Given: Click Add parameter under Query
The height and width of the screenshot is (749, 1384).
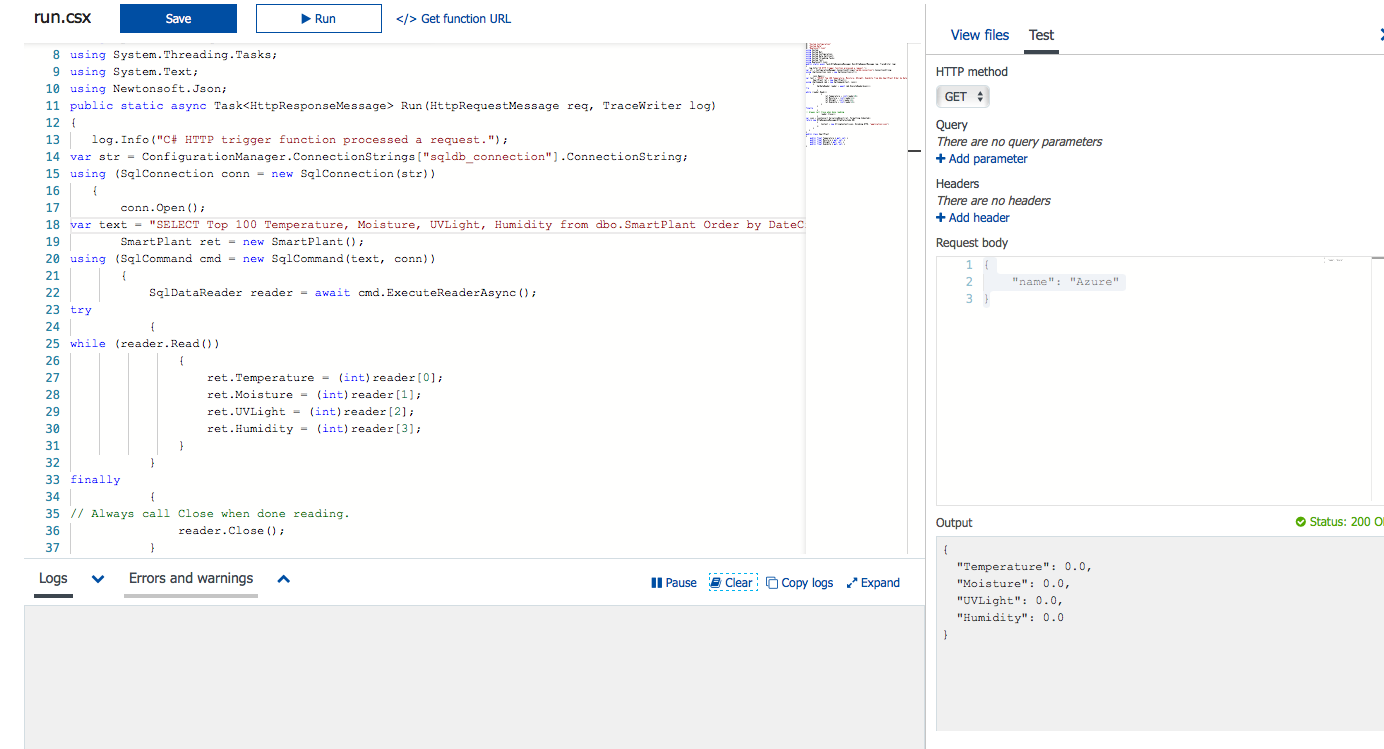Looking at the screenshot, I should click(982, 159).
